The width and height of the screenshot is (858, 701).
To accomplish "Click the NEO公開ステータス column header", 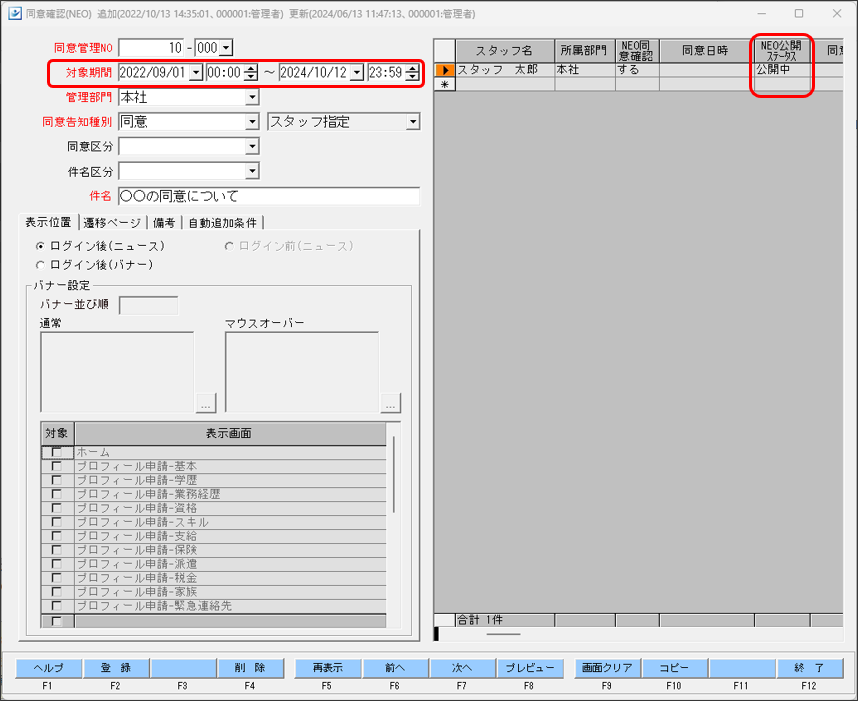I will 781,51.
